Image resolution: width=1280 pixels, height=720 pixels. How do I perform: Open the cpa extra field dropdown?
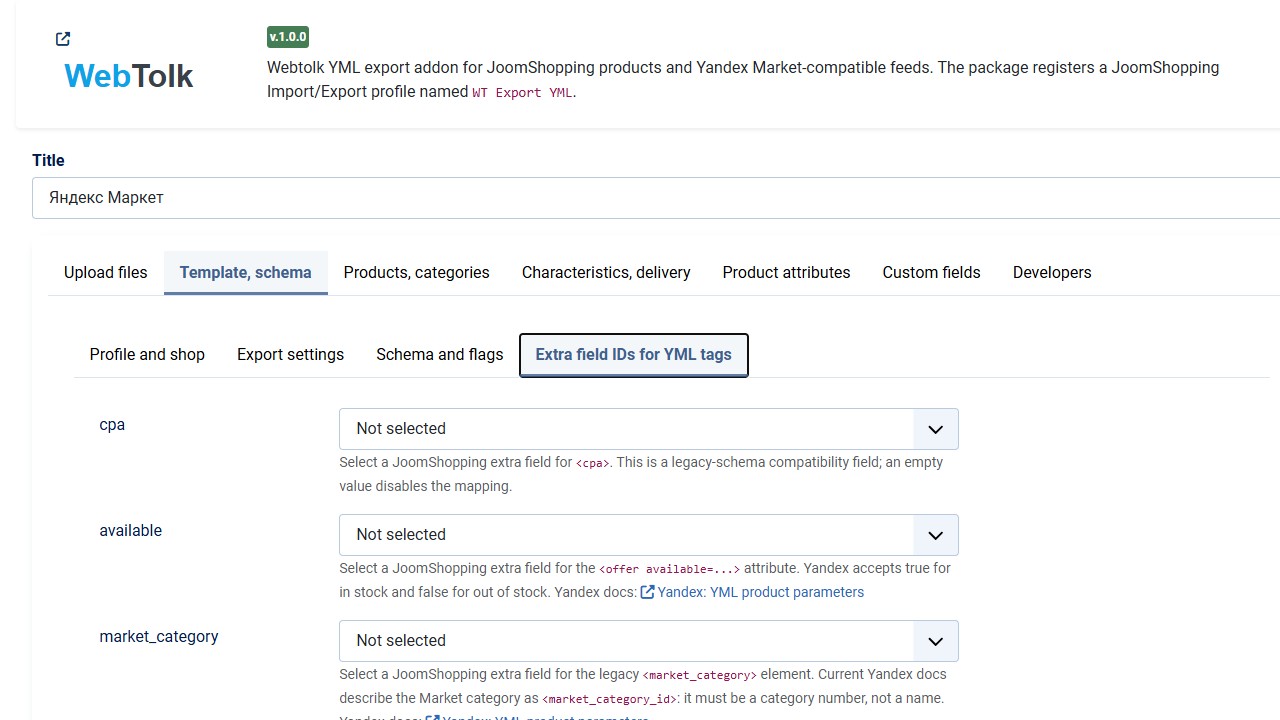tap(649, 429)
